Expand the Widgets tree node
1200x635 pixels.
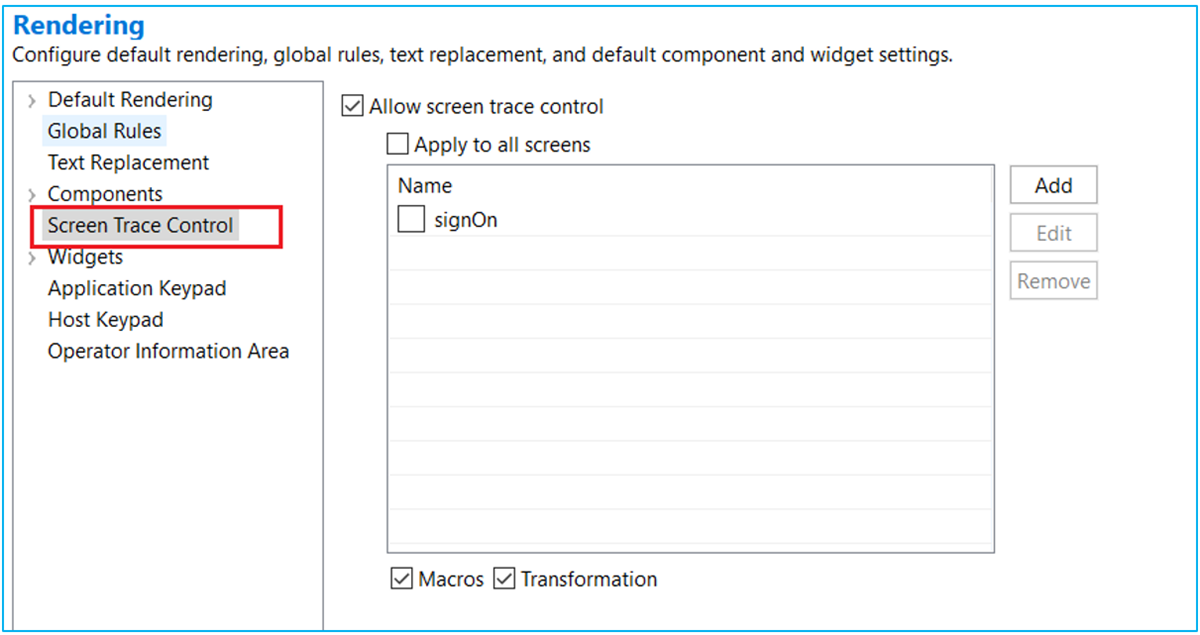click(x=32, y=258)
